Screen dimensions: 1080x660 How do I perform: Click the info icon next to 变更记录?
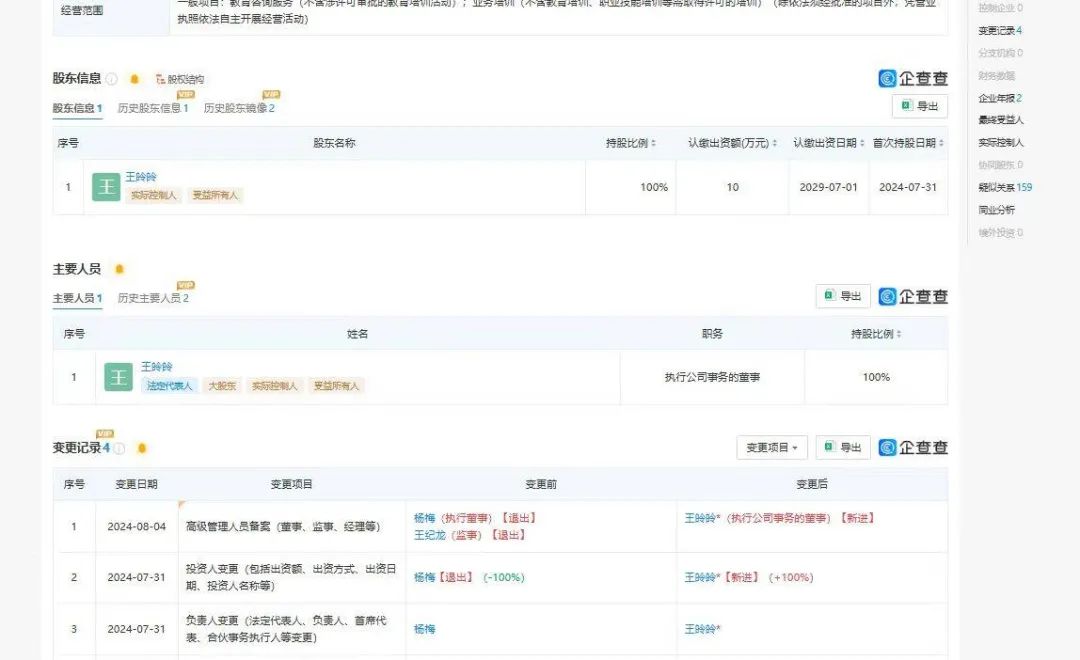(x=119, y=448)
